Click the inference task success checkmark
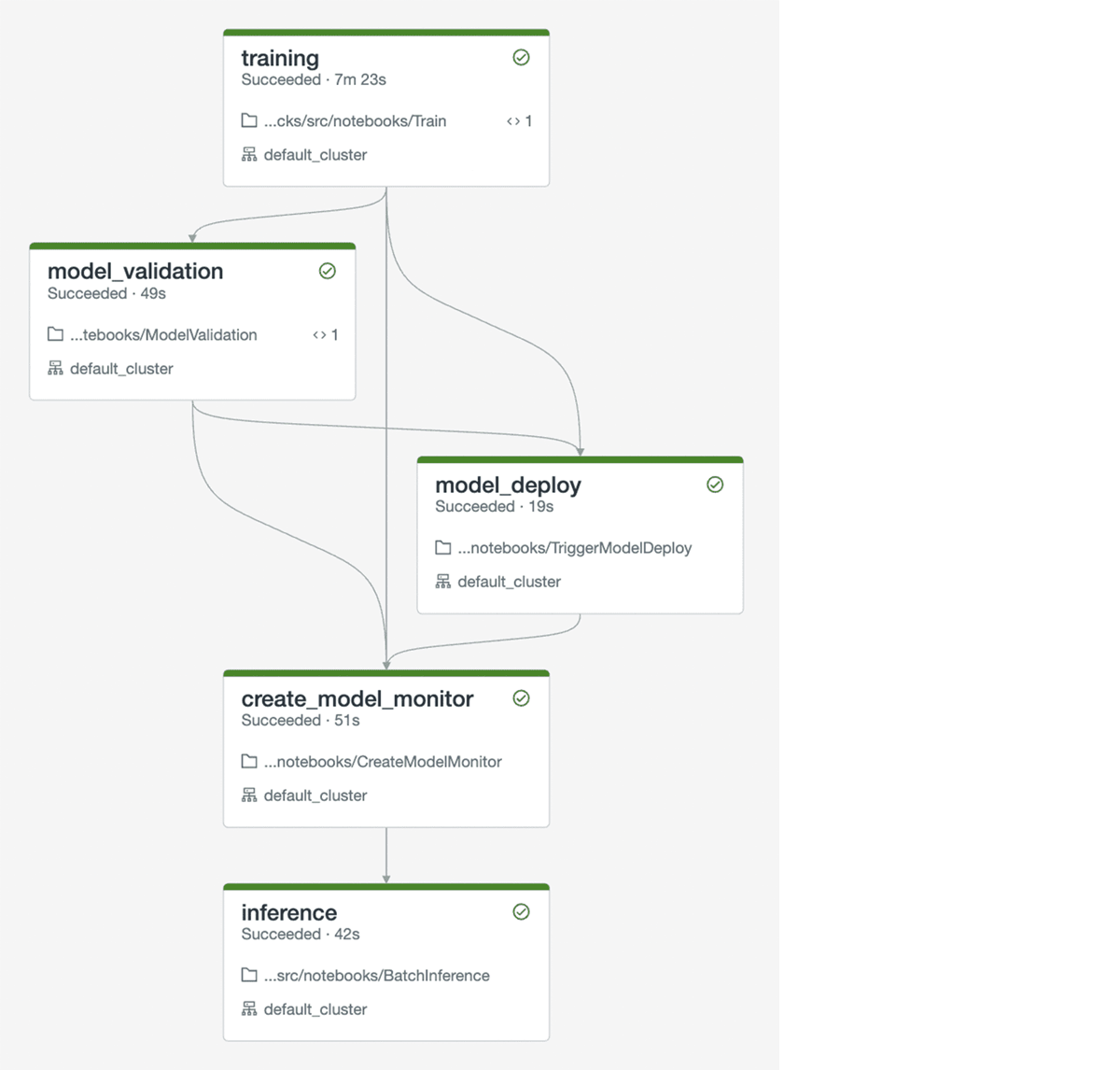1120x1070 pixels. pos(521,912)
